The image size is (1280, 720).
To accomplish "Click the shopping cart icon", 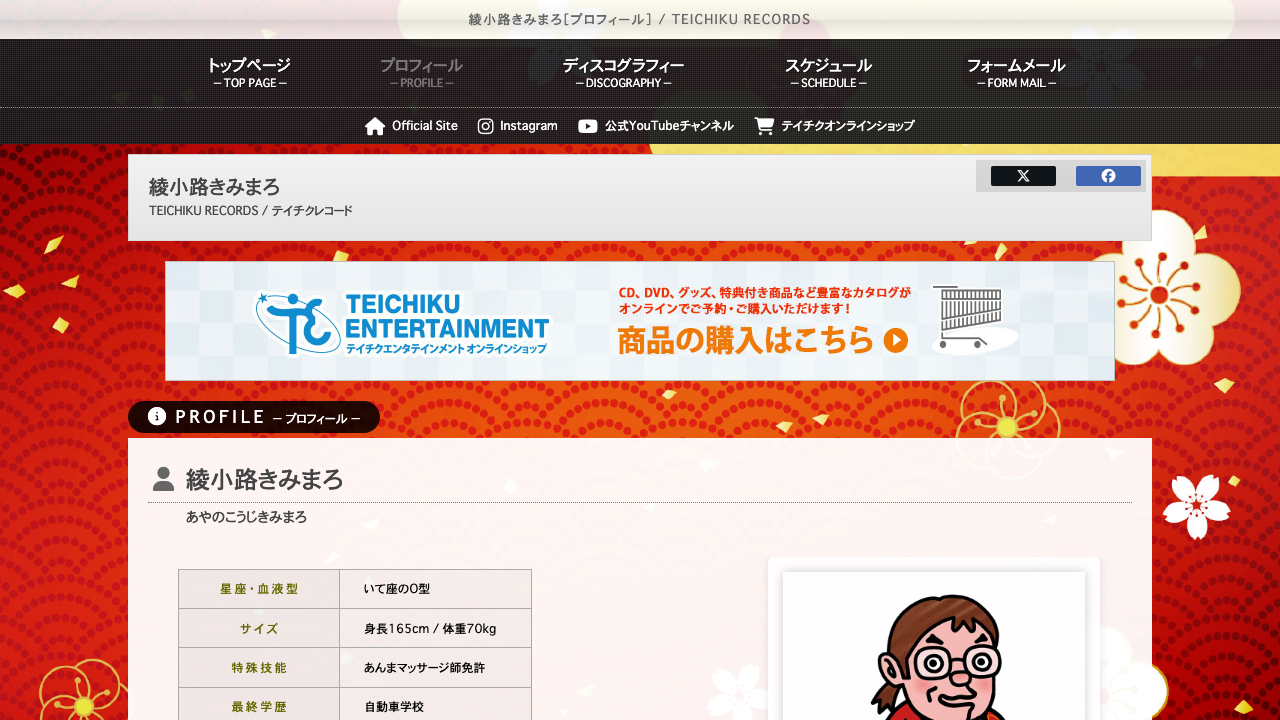I will (x=764, y=126).
